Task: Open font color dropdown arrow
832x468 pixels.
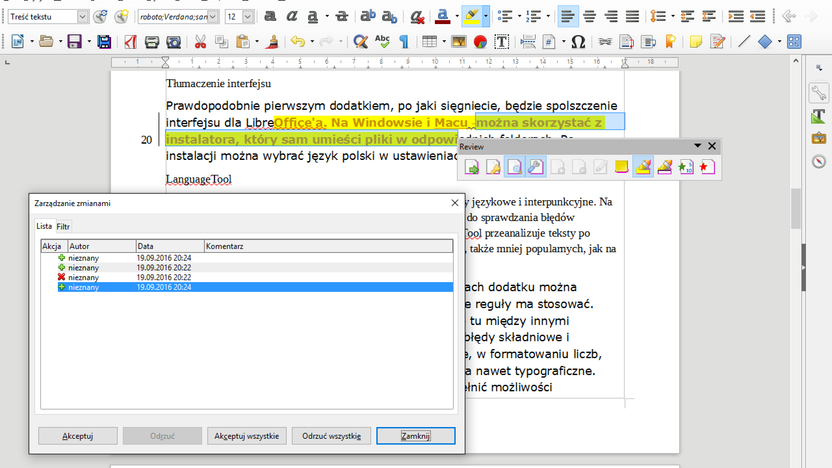Action: point(457,16)
